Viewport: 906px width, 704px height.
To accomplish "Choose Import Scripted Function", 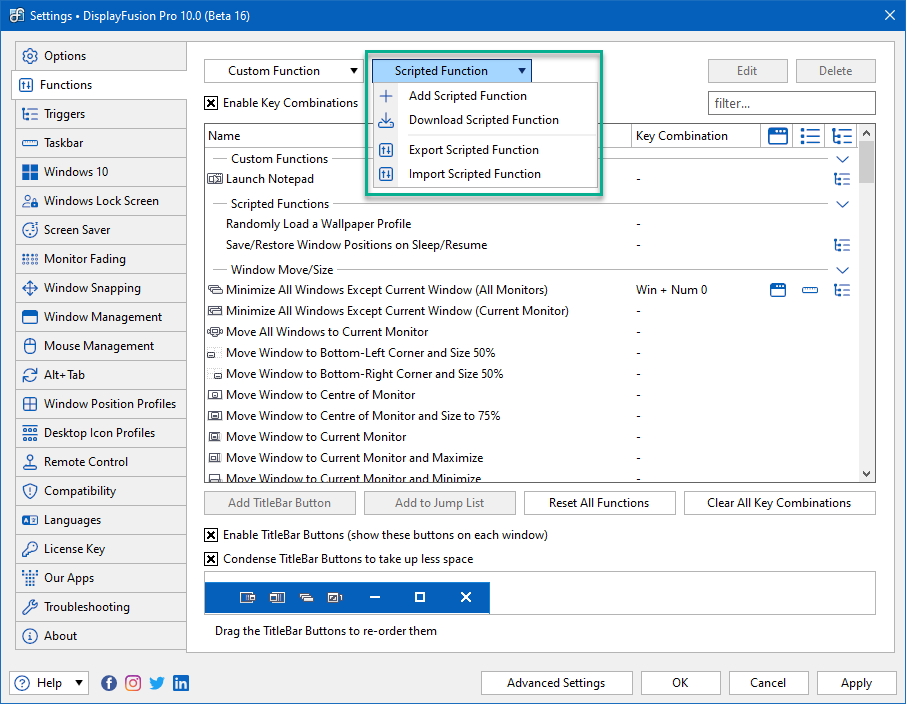I will tap(485, 174).
